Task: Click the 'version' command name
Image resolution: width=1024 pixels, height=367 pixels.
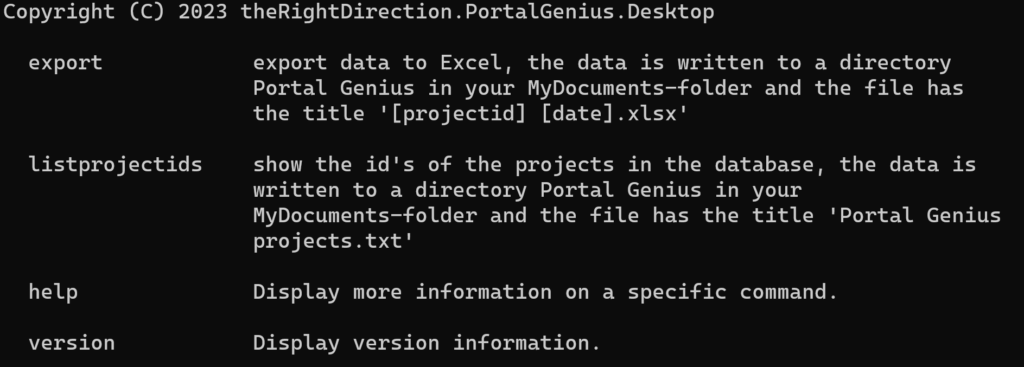Action: click(x=72, y=343)
